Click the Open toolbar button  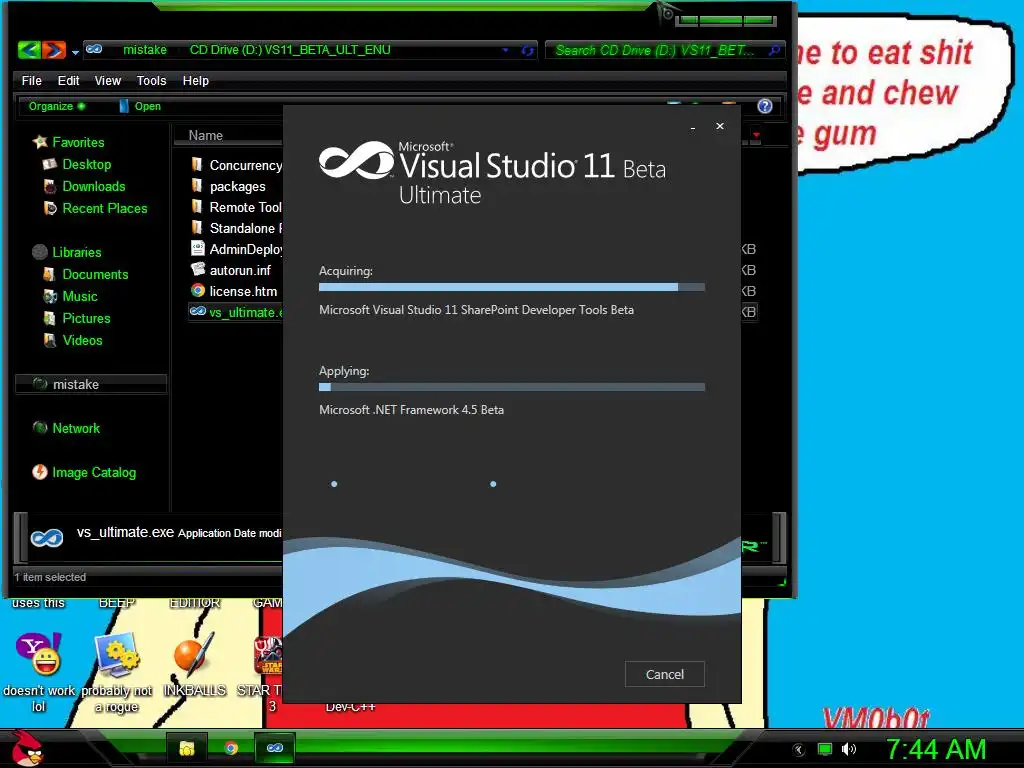click(140, 106)
